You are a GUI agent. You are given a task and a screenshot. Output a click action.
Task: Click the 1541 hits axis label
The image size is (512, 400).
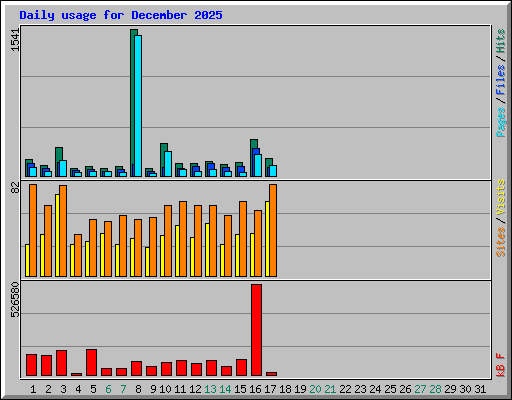click(15, 40)
